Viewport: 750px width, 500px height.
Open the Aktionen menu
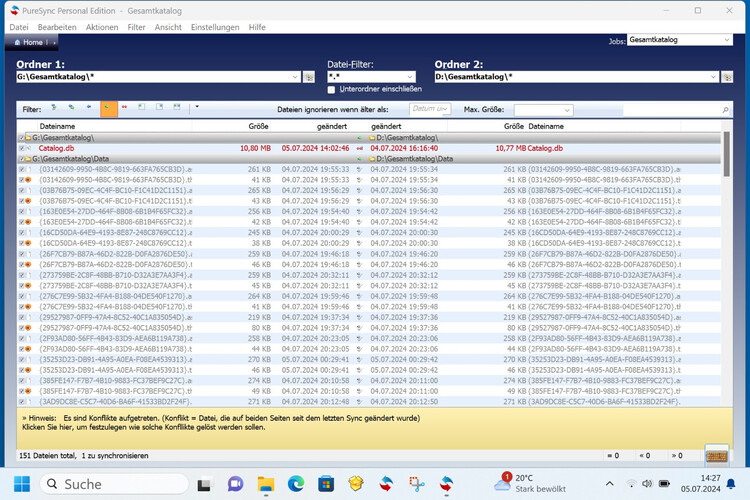point(102,27)
